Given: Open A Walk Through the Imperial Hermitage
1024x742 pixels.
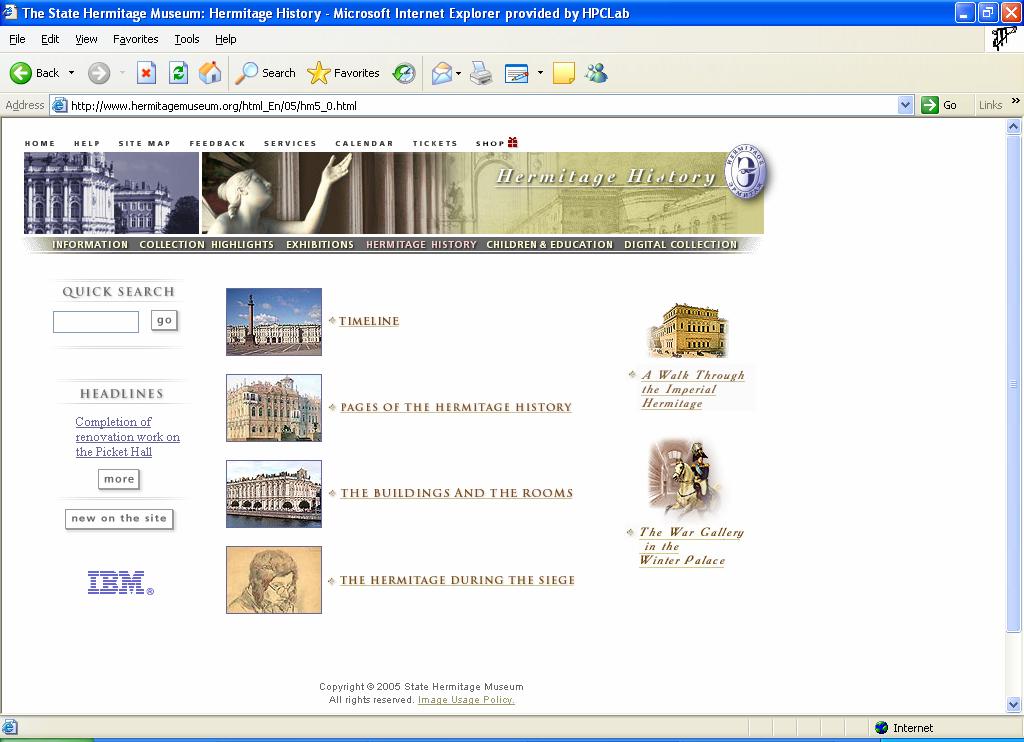Looking at the screenshot, I should coord(692,389).
